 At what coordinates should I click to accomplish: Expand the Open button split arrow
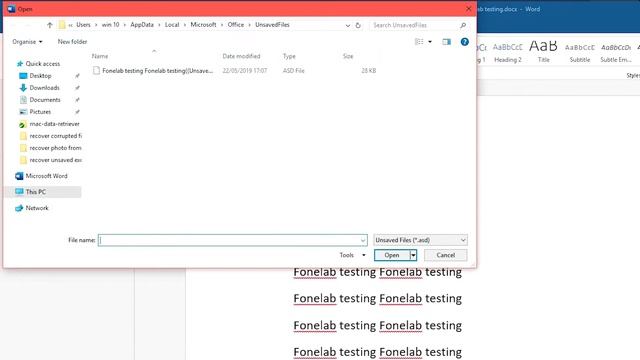(x=413, y=255)
